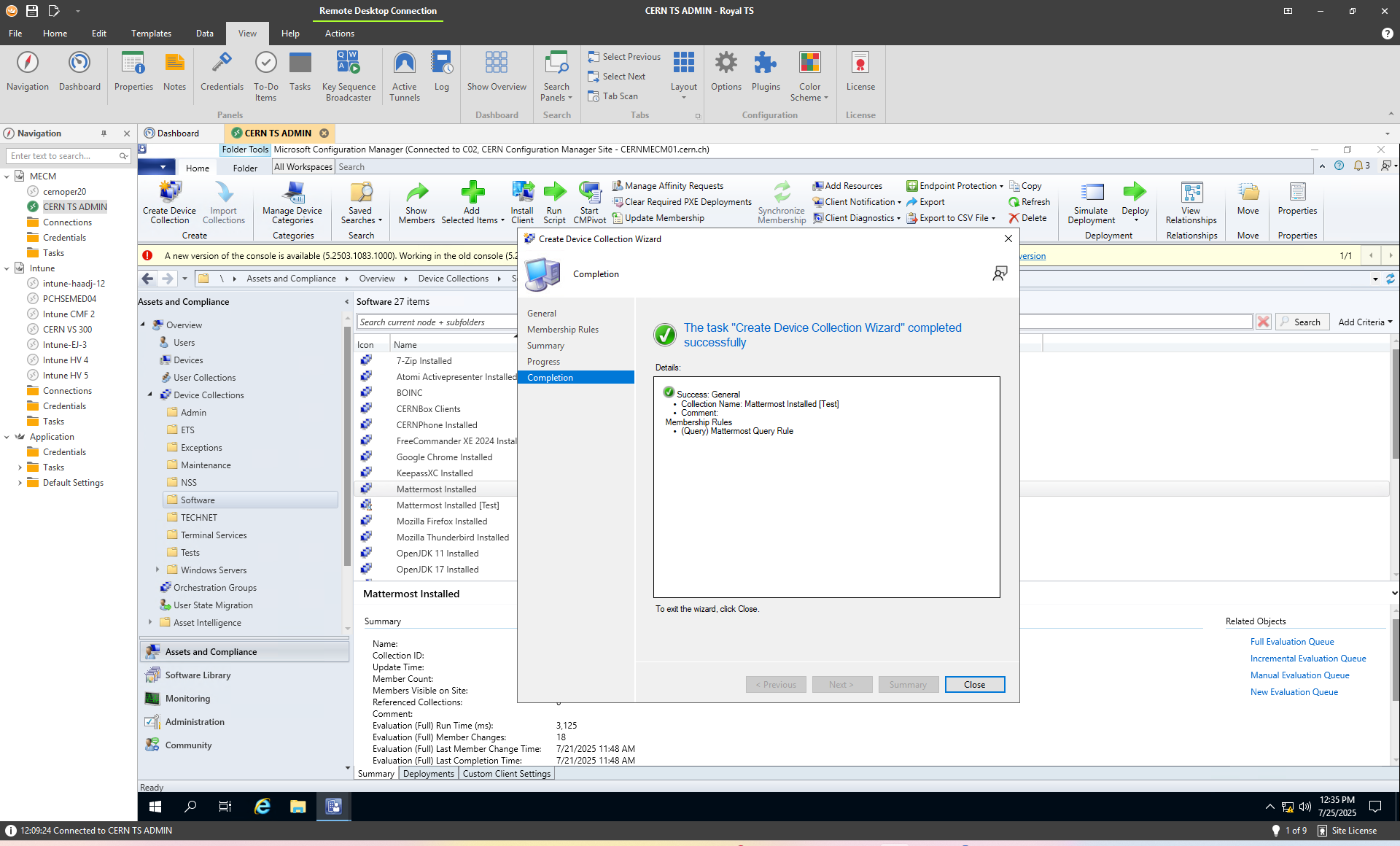Open the Credentials ribbon icon
Screen dimensions: 1400x846
(x=222, y=64)
